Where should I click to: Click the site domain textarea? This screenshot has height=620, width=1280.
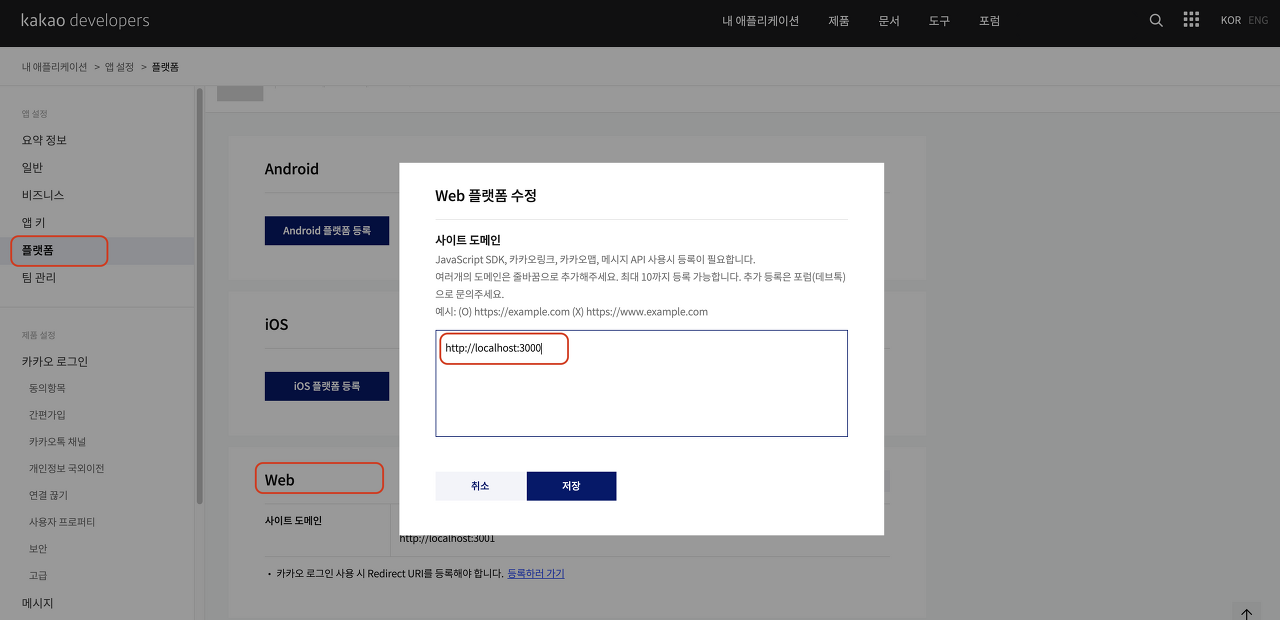641,383
